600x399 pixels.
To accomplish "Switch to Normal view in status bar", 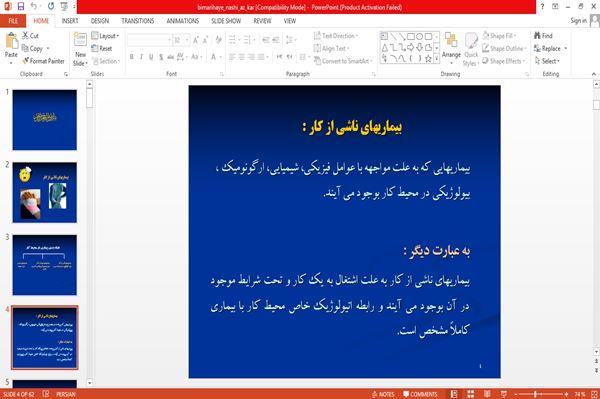I will click(454, 394).
